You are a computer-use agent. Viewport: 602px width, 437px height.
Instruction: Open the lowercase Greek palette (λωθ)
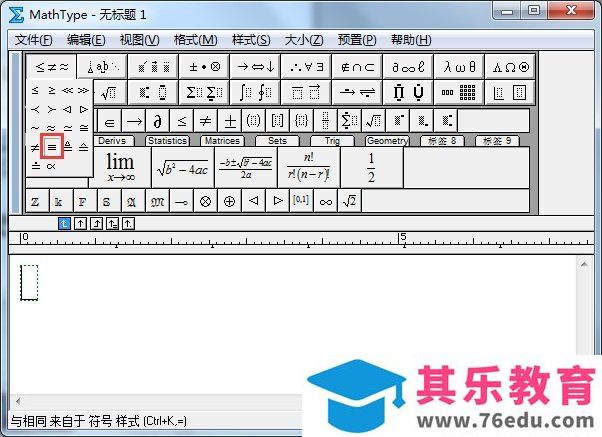pyautogui.click(x=459, y=67)
